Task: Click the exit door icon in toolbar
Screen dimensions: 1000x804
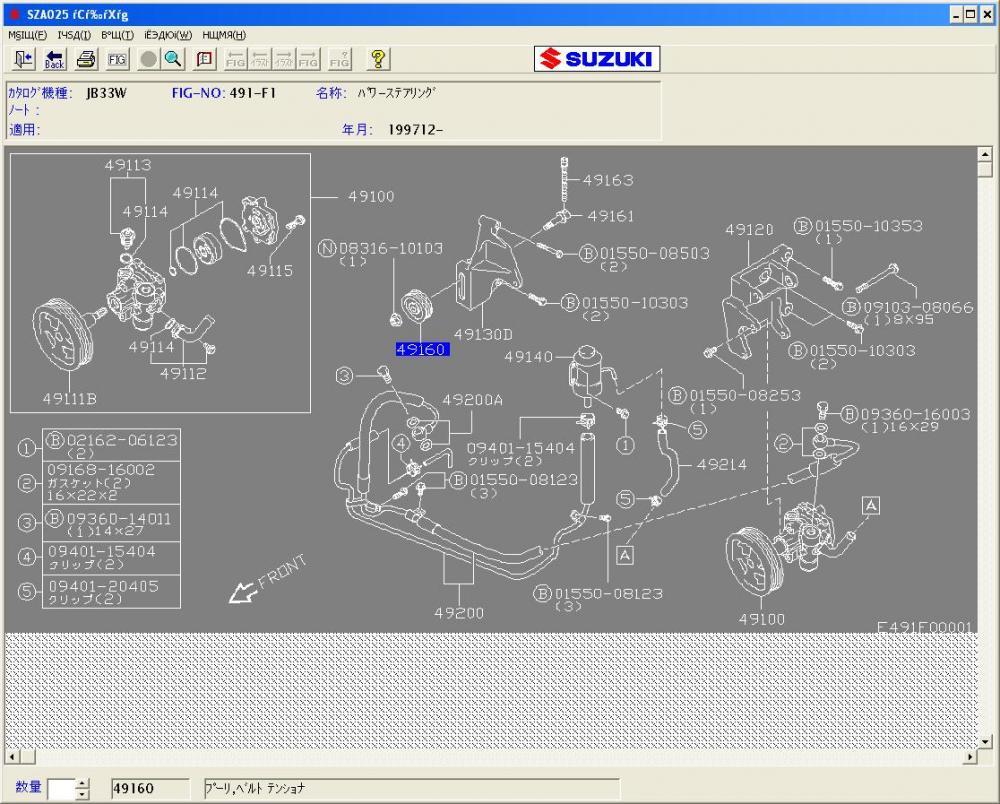Action: tap(24, 59)
